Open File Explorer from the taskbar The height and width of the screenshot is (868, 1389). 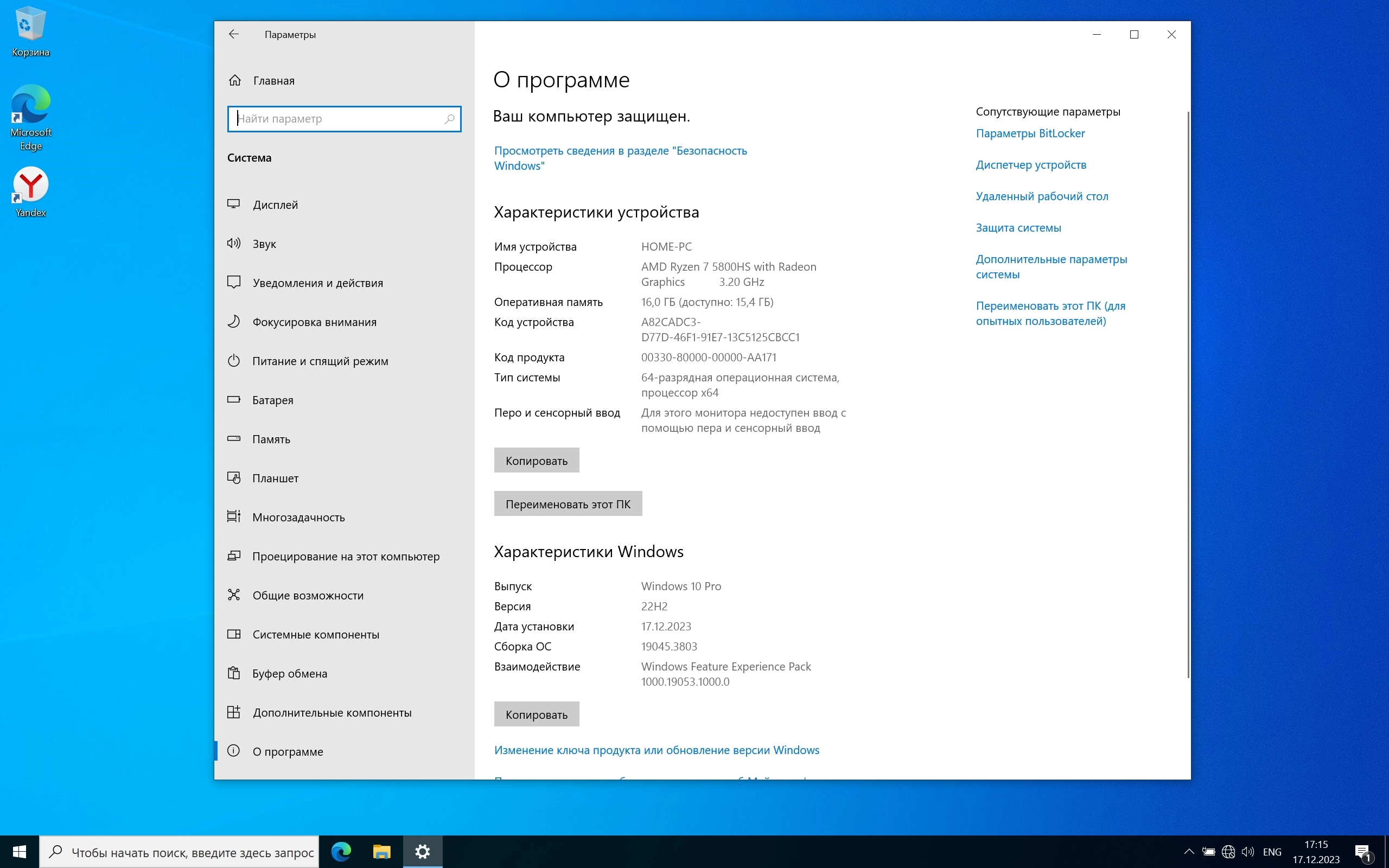381,851
